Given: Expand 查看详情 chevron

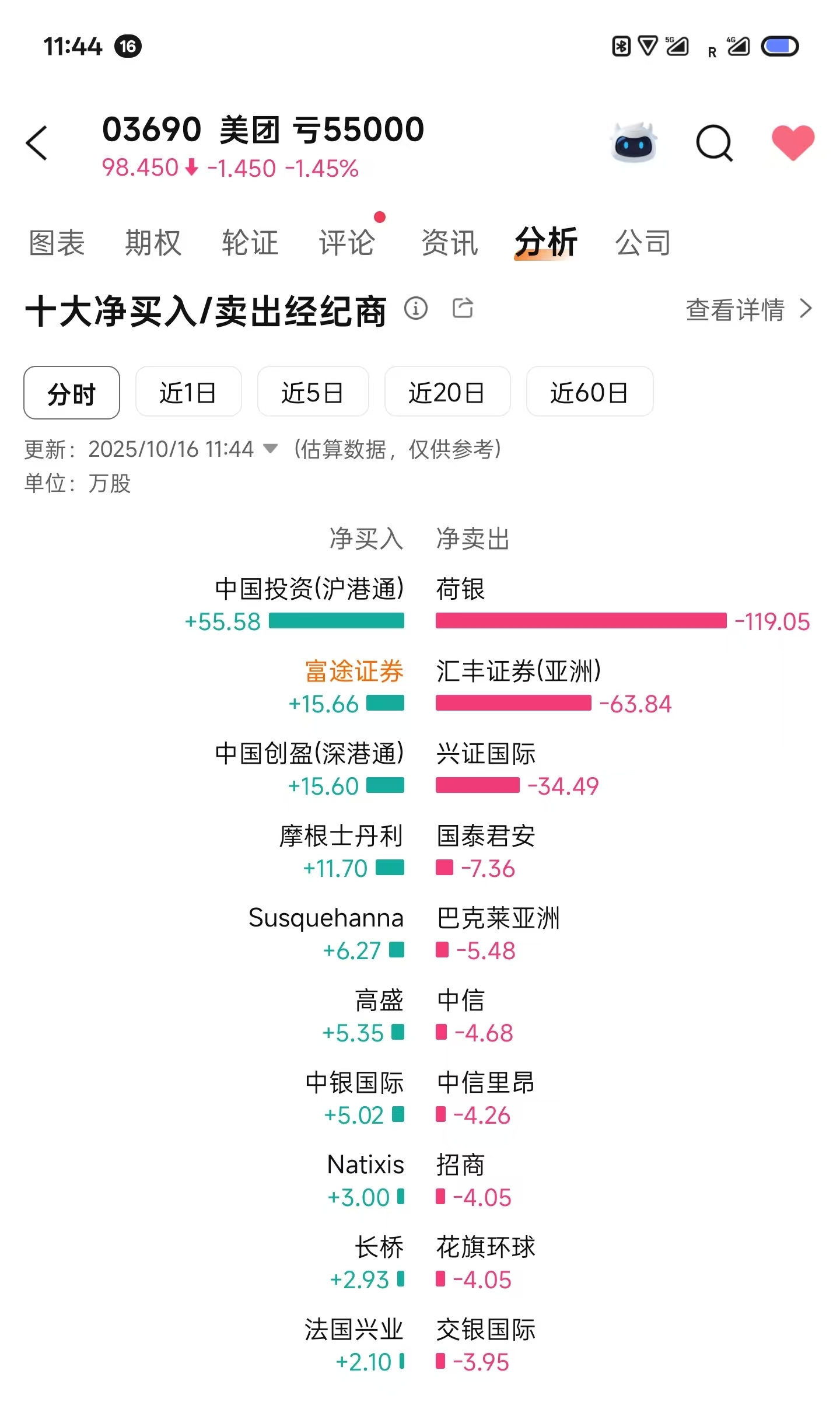Looking at the screenshot, I should [806, 309].
